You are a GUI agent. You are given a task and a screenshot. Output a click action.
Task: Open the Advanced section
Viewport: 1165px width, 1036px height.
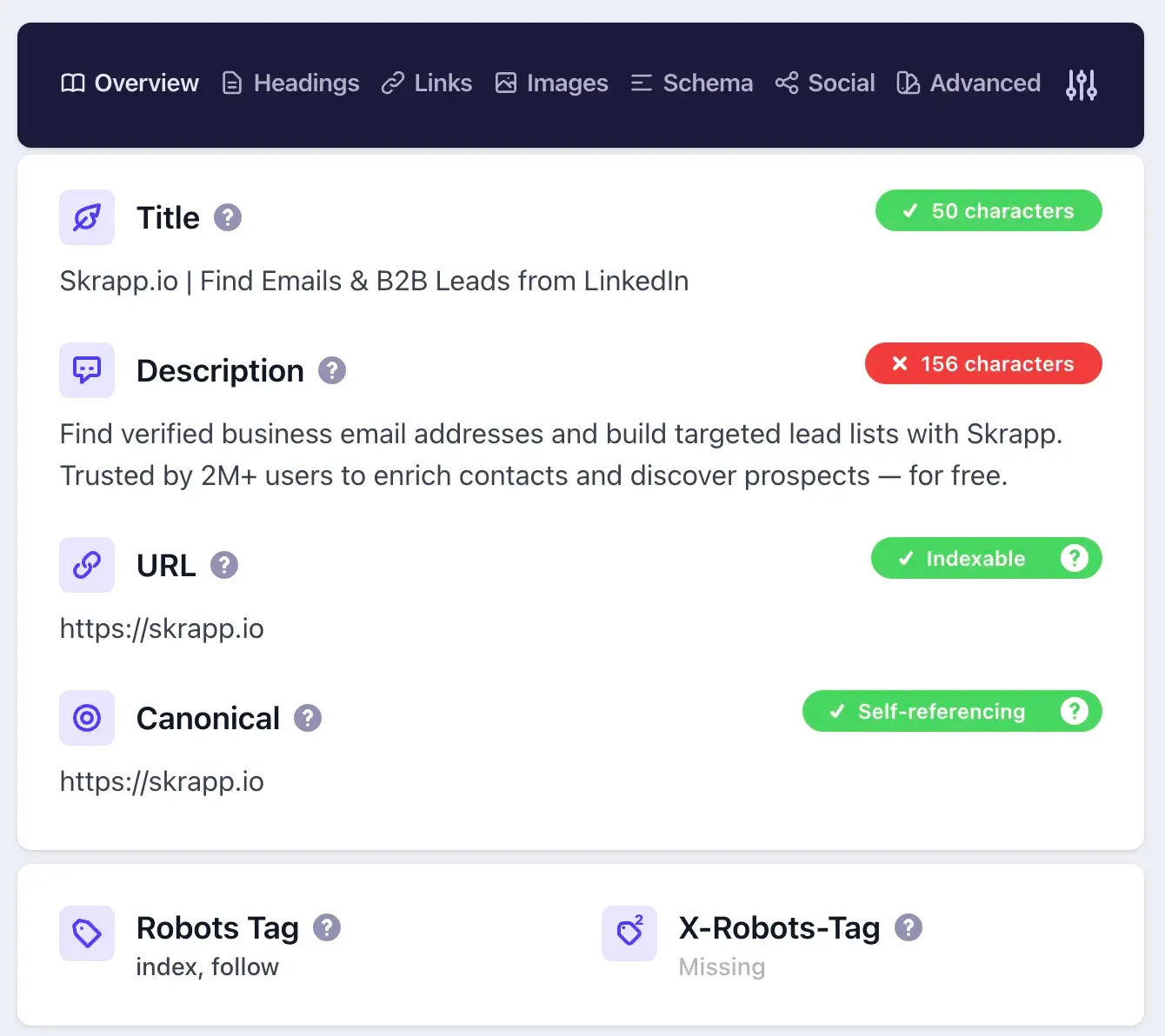click(968, 83)
